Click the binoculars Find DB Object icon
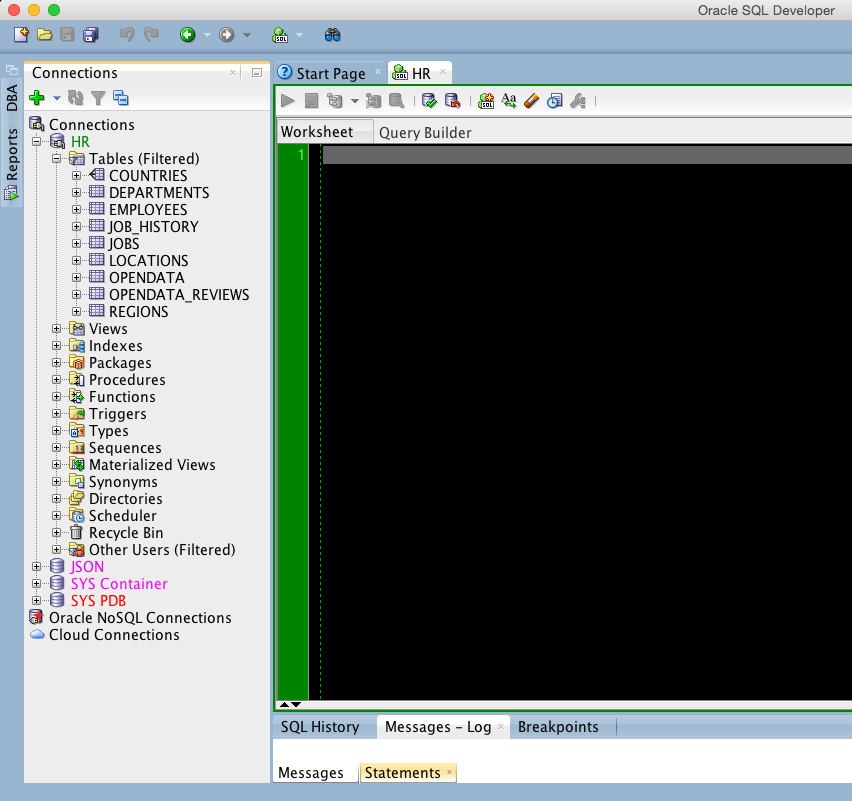 333,35
